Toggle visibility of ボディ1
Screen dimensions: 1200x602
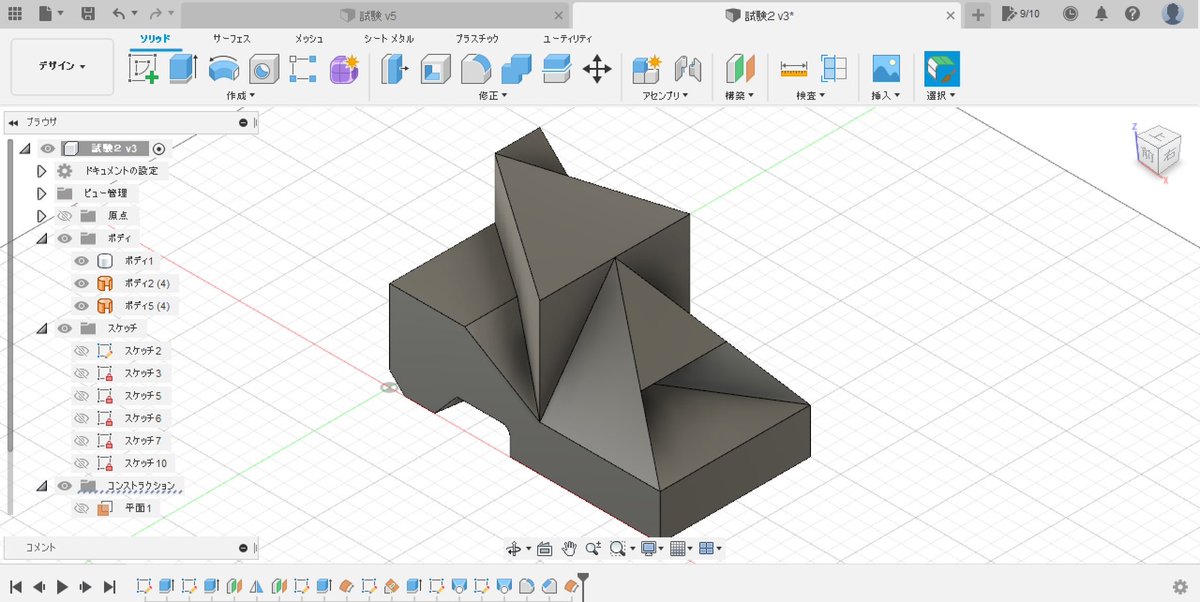82,261
